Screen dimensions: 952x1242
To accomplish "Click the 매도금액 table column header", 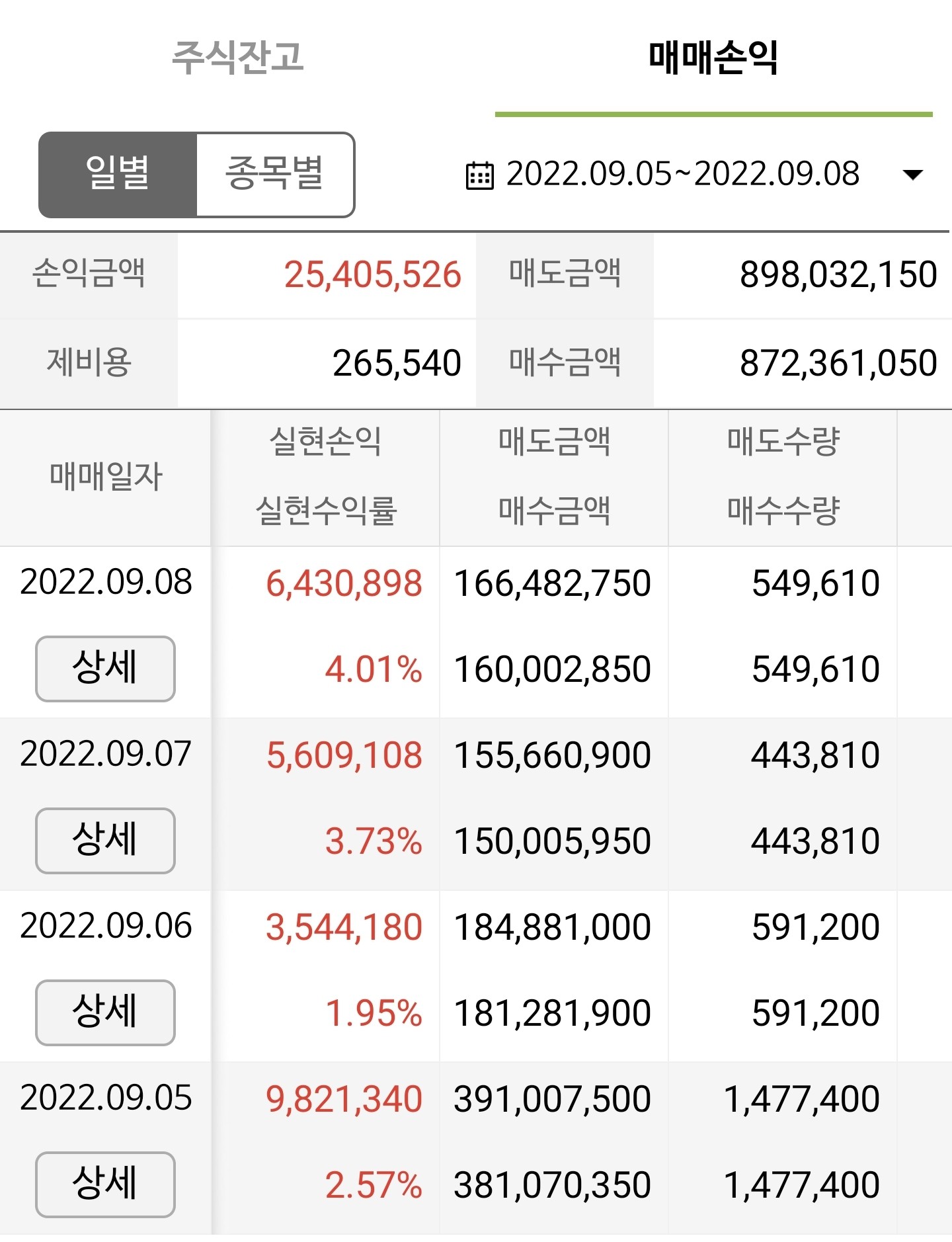I will tap(554, 442).
